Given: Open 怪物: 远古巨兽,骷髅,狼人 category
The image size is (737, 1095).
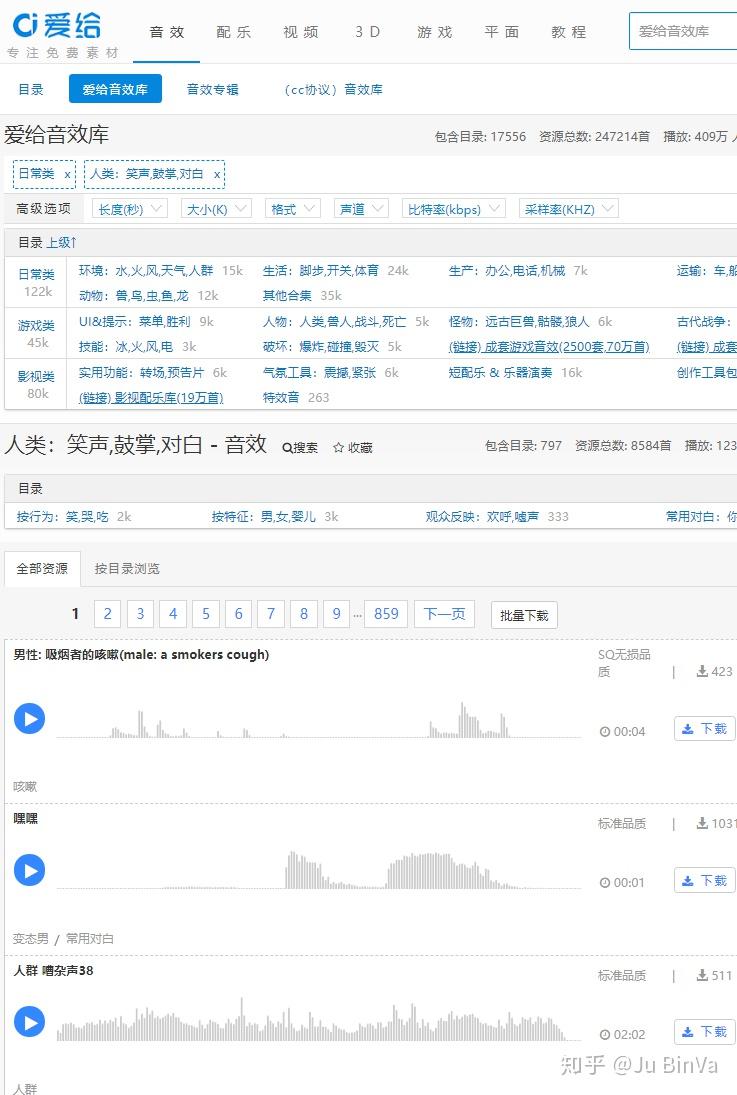Looking at the screenshot, I should tap(519, 322).
